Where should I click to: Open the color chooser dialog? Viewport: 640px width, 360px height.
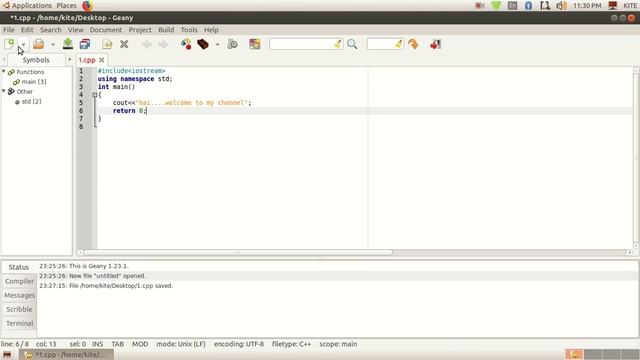pyautogui.click(x=255, y=44)
